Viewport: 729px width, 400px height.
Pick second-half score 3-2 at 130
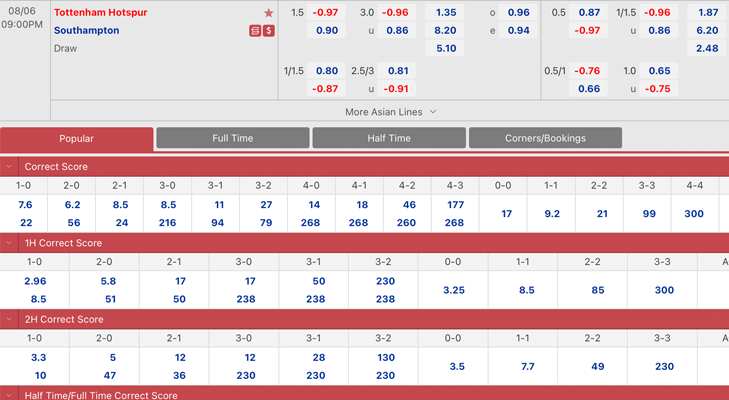[385, 358]
